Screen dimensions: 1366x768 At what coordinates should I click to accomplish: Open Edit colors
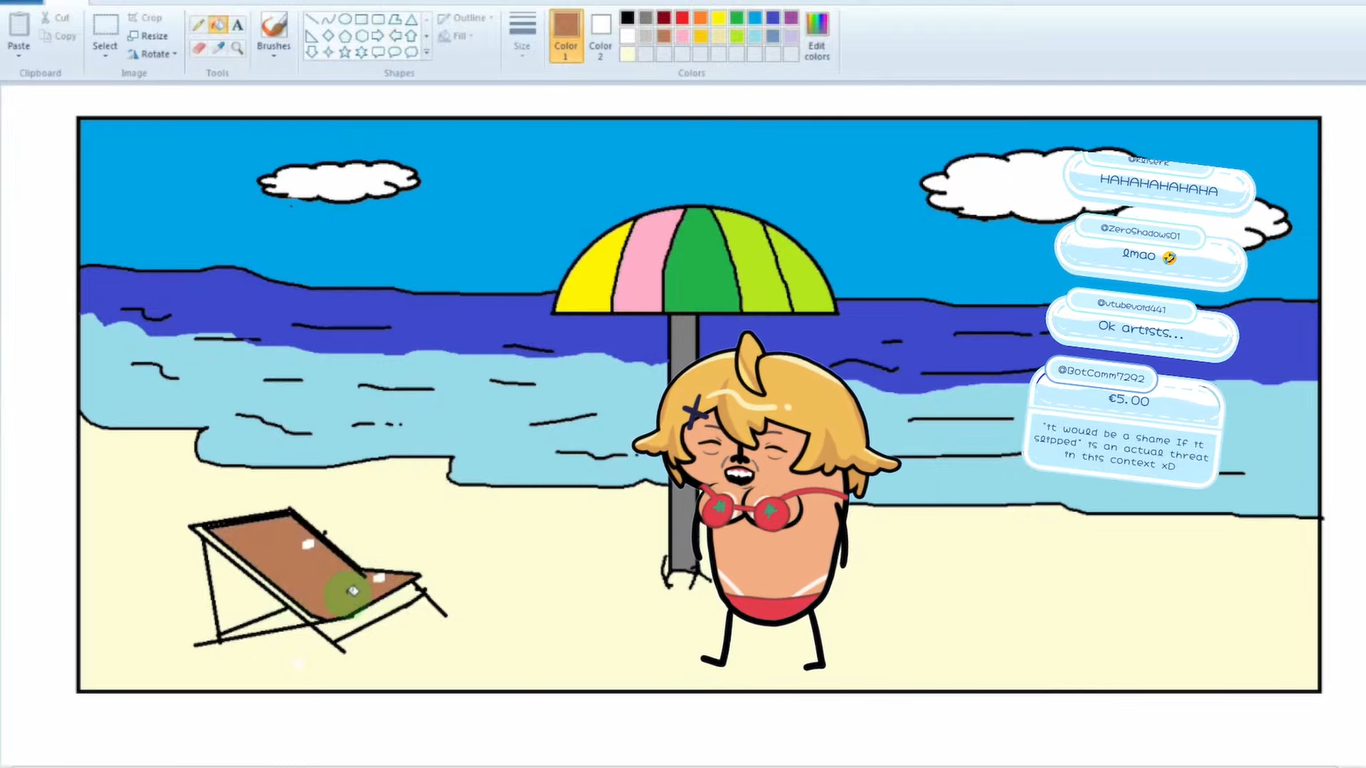coord(817,36)
